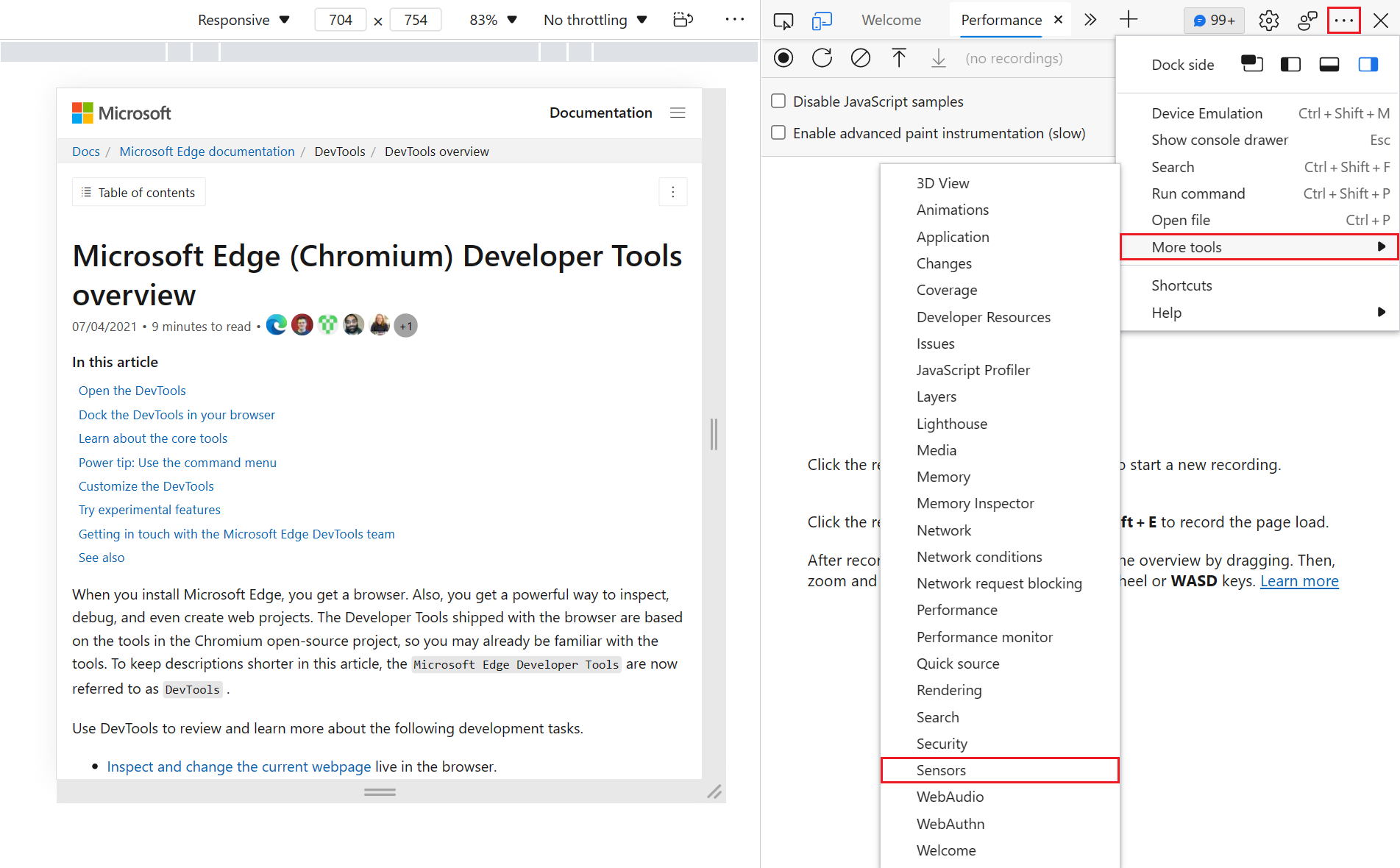
Task: Choose Memory Inspector from list
Action: [1000, 503]
